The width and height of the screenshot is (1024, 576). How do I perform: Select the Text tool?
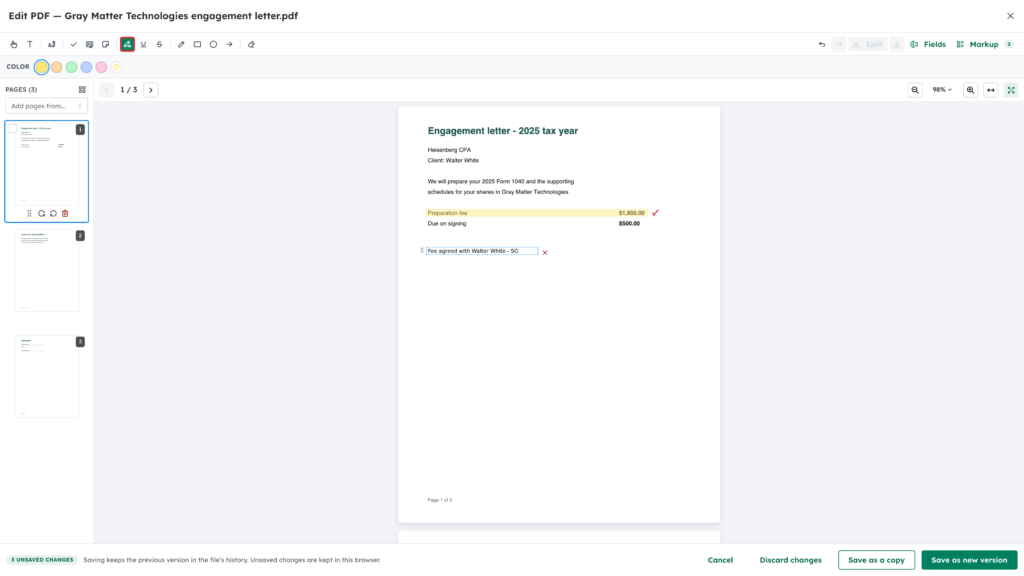(x=30, y=44)
